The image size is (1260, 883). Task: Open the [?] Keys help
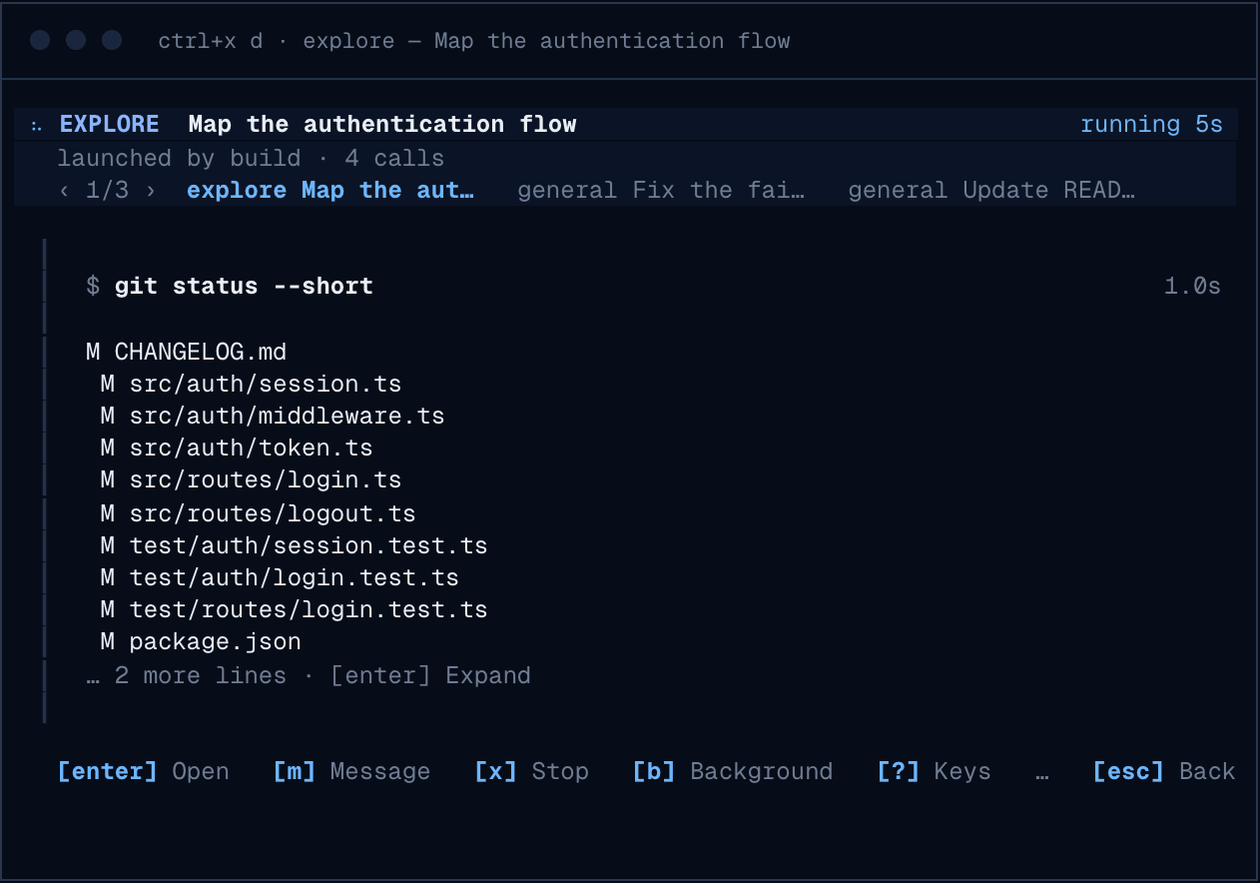[934, 771]
